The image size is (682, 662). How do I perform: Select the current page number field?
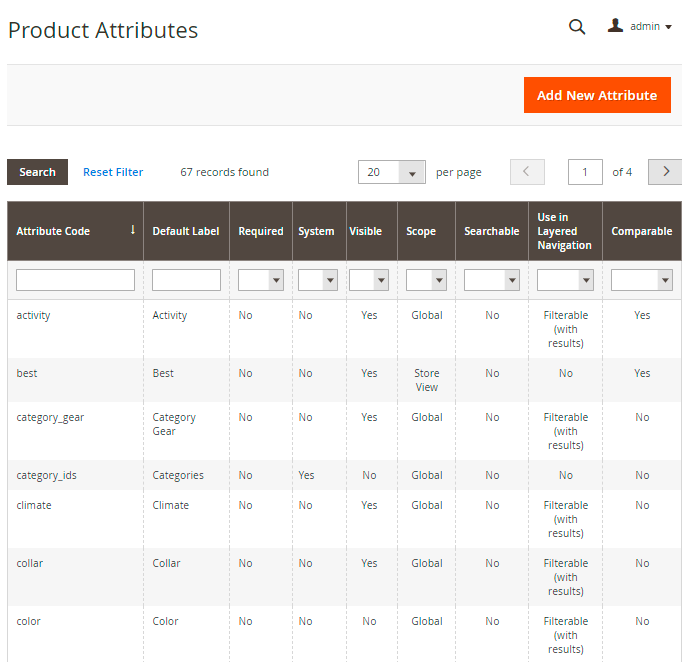[x=585, y=172]
